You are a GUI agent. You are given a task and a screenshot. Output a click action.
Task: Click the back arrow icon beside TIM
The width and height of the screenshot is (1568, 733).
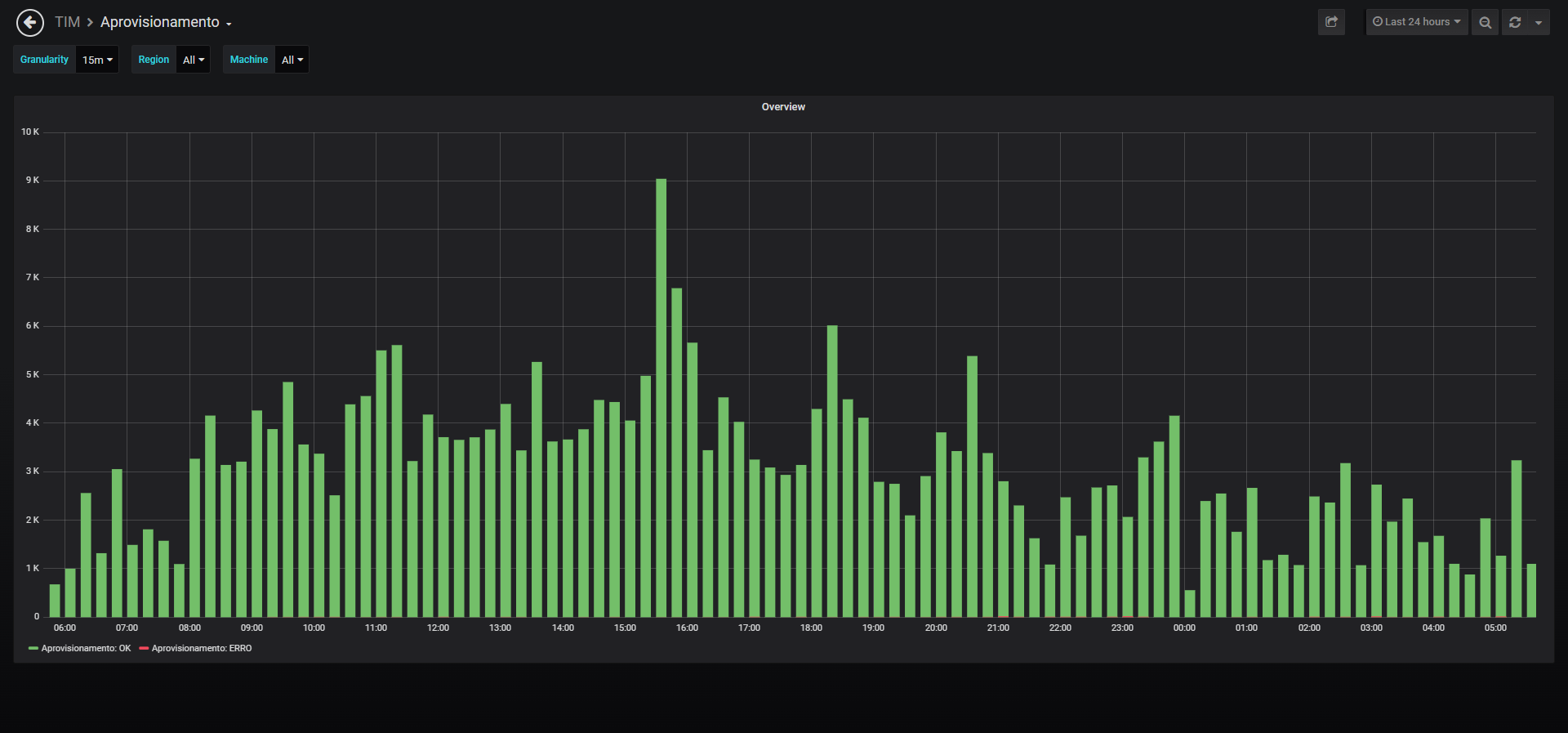click(x=30, y=23)
